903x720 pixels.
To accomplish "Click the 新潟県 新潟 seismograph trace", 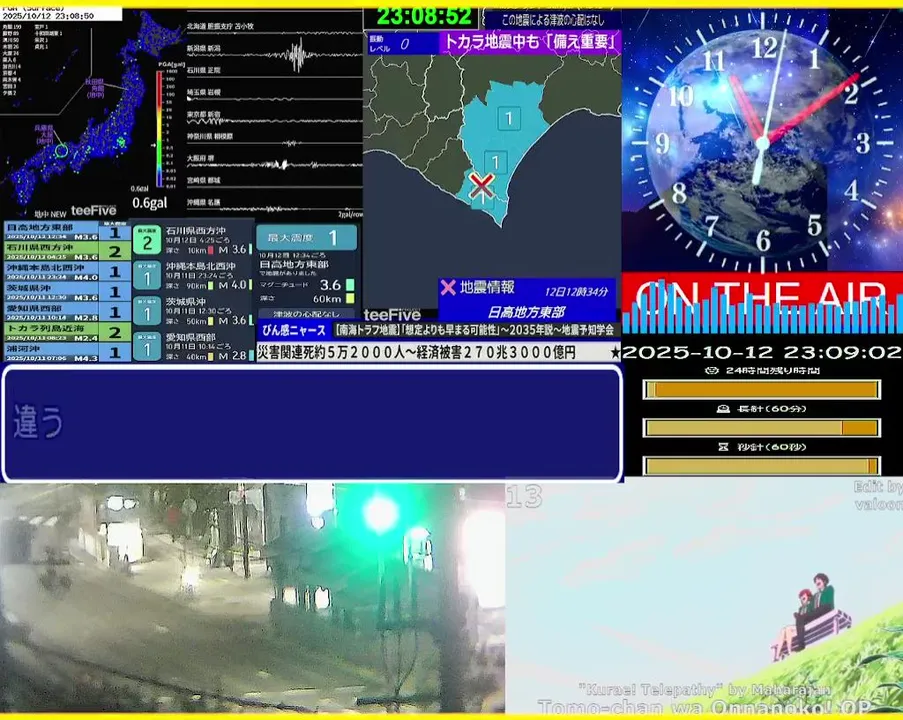I will pyautogui.click(x=274, y=55).
